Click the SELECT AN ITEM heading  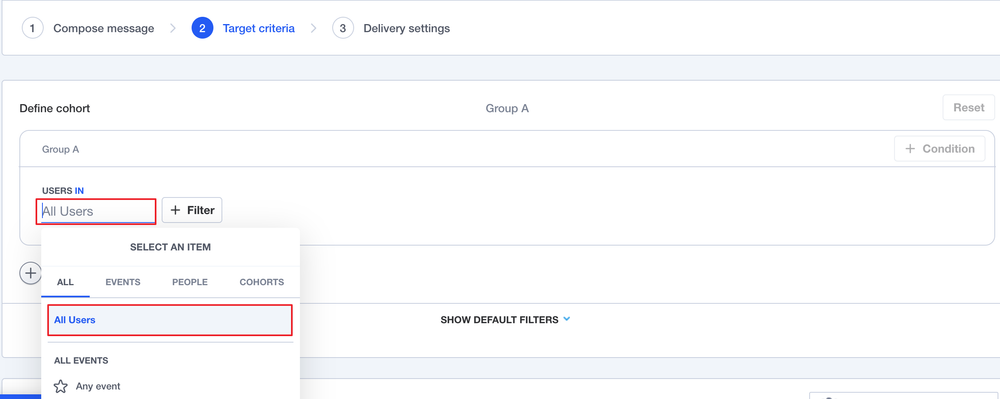tap(170, 247)
